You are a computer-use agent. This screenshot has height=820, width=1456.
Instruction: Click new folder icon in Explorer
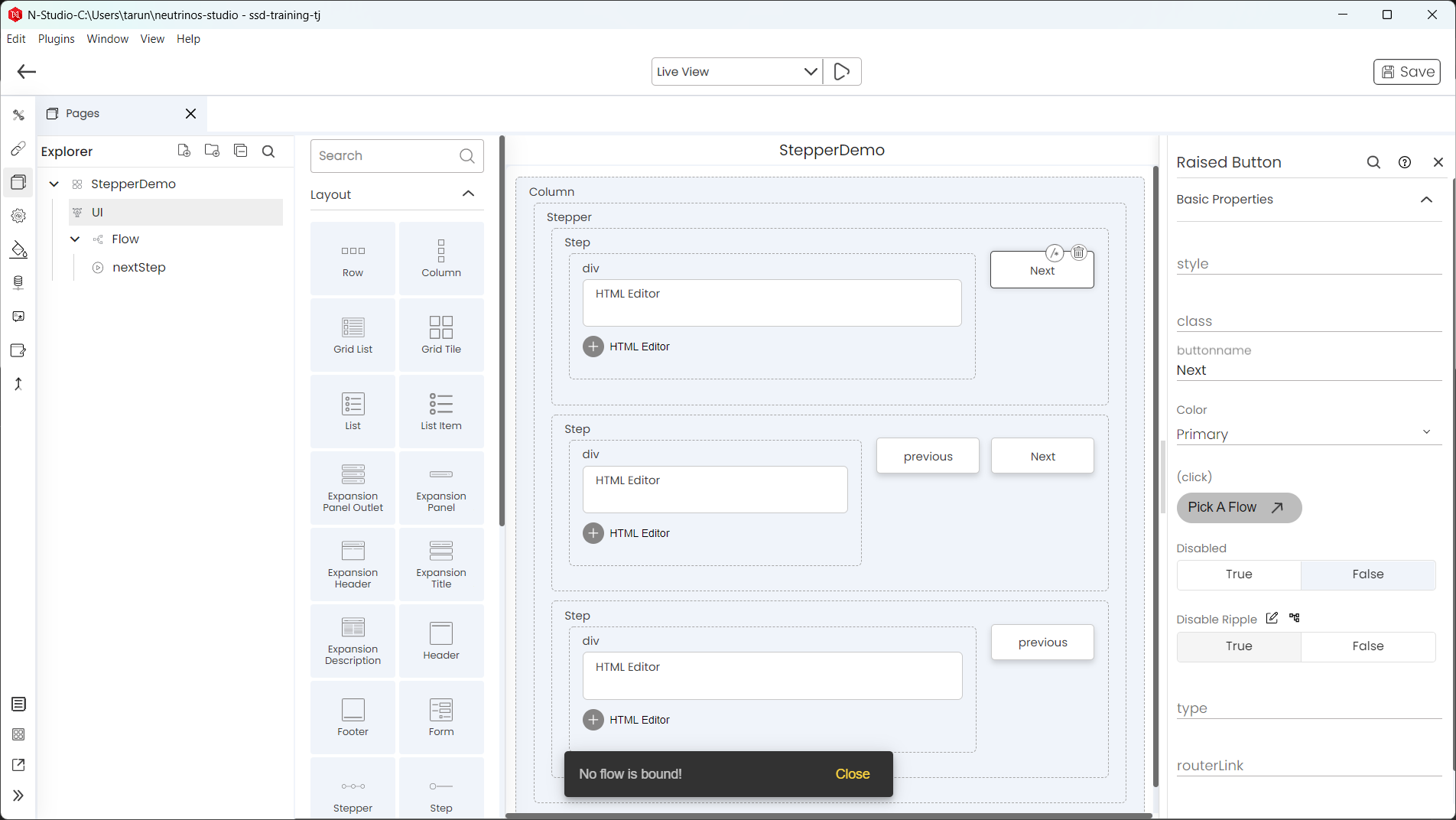coord(212,151)
